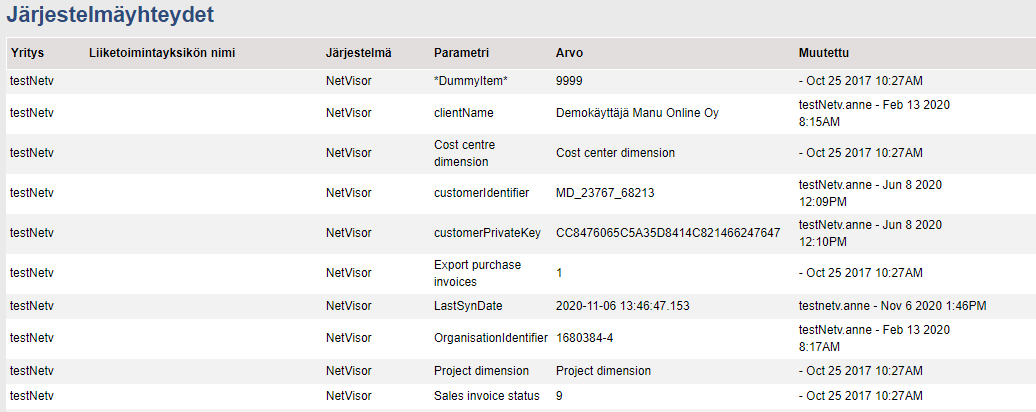Open the blue '1' value link
The image size is (1036, 412).
[x=560, y=273]
